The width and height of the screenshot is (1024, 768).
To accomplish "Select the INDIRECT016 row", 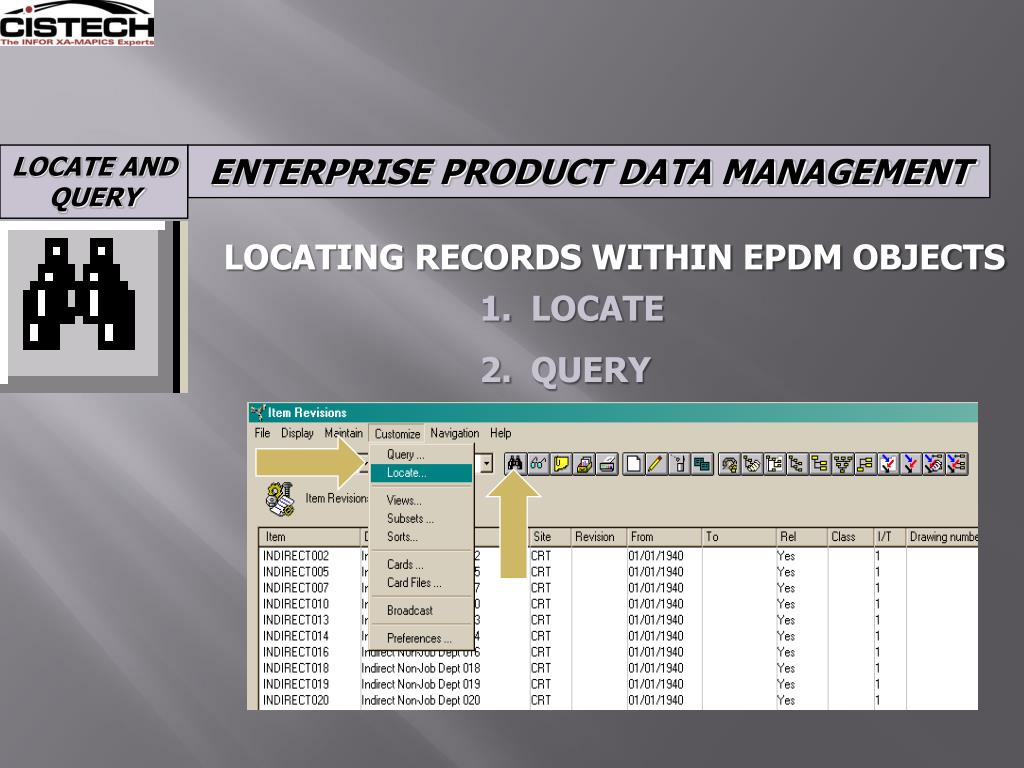I will click(x=618, y=652).
